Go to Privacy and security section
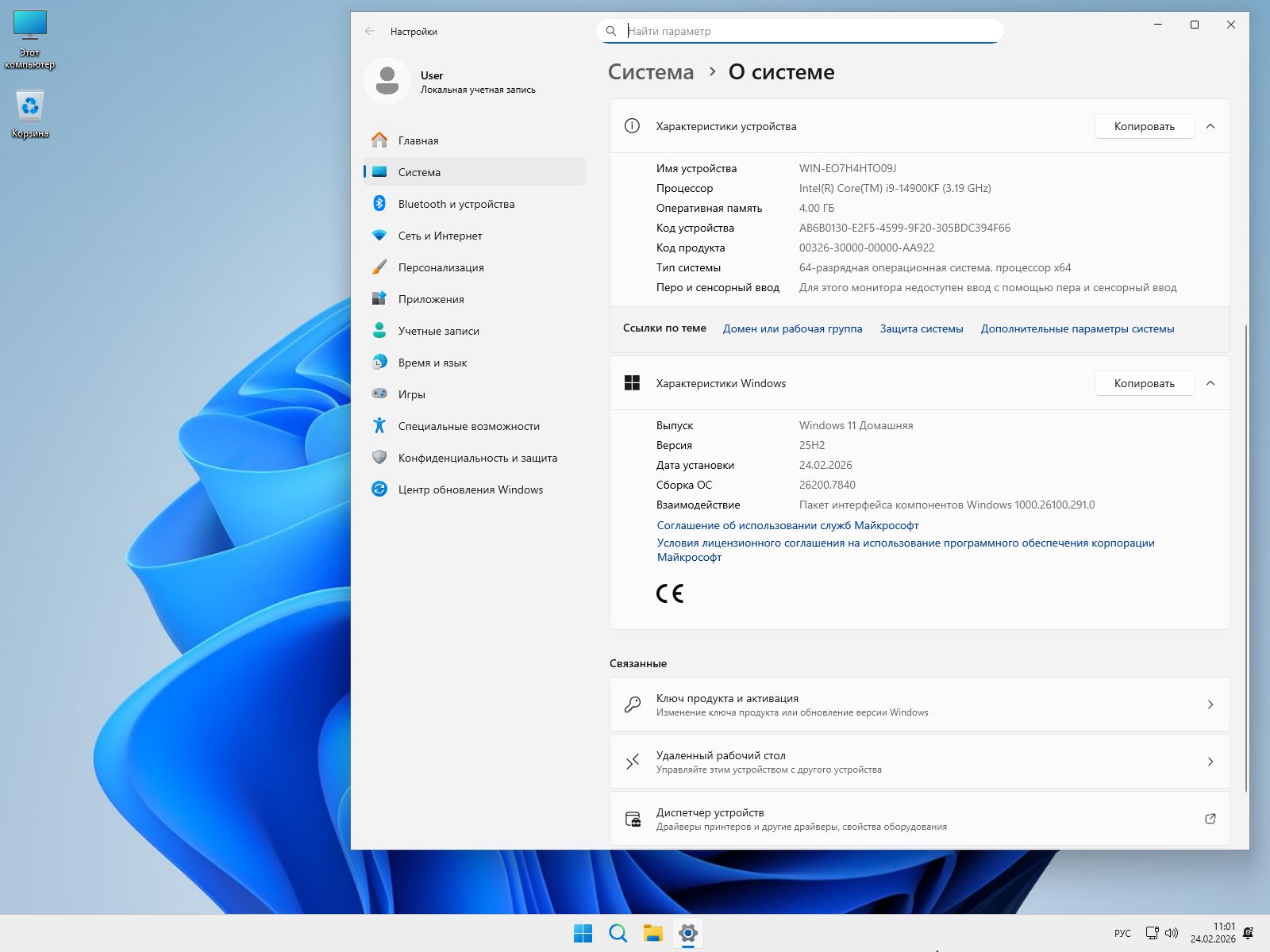This screenshot has height=952, width=1270. 477,458
